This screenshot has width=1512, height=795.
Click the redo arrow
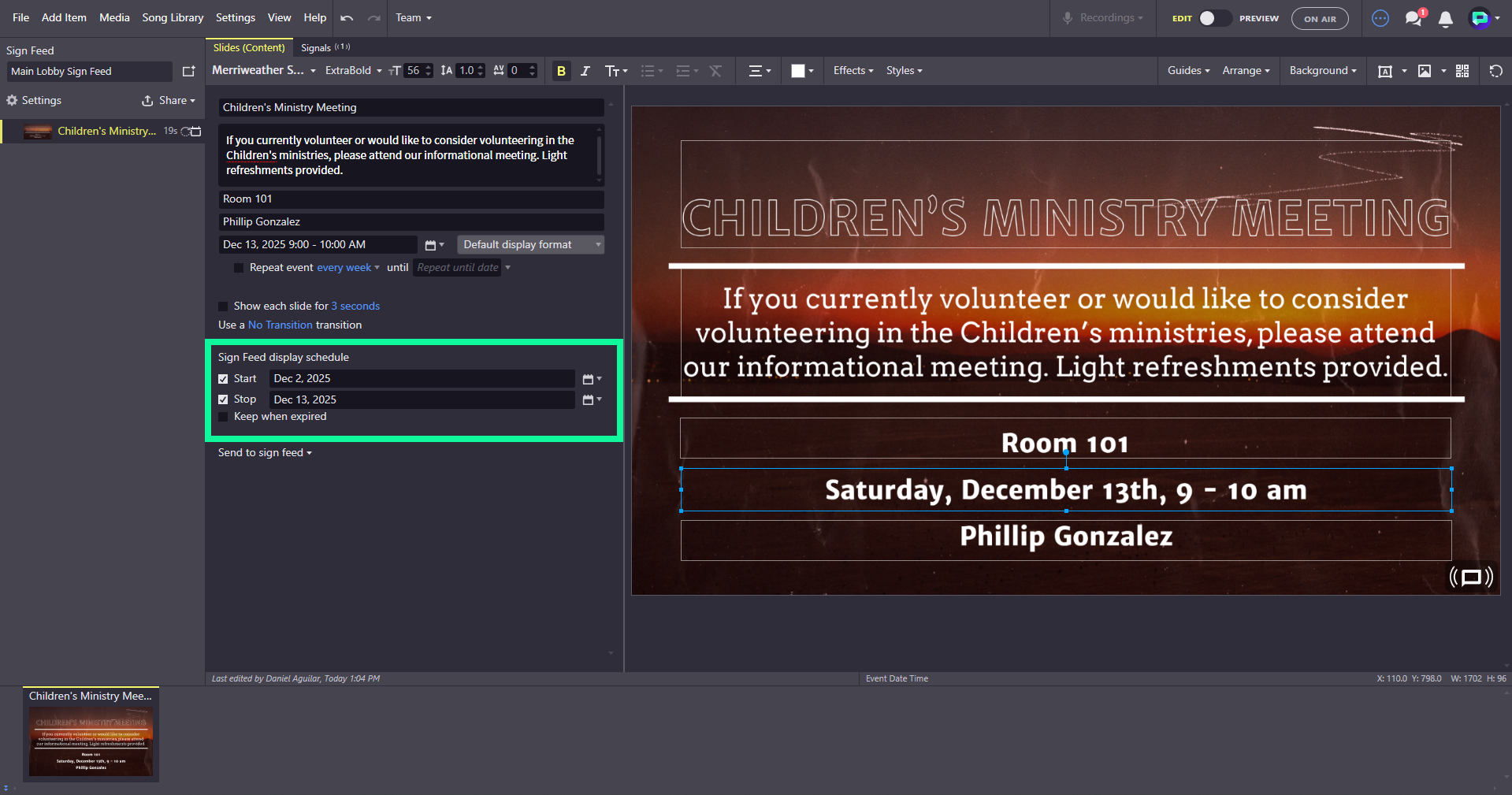pyautogui.click(x=373, y=17)
